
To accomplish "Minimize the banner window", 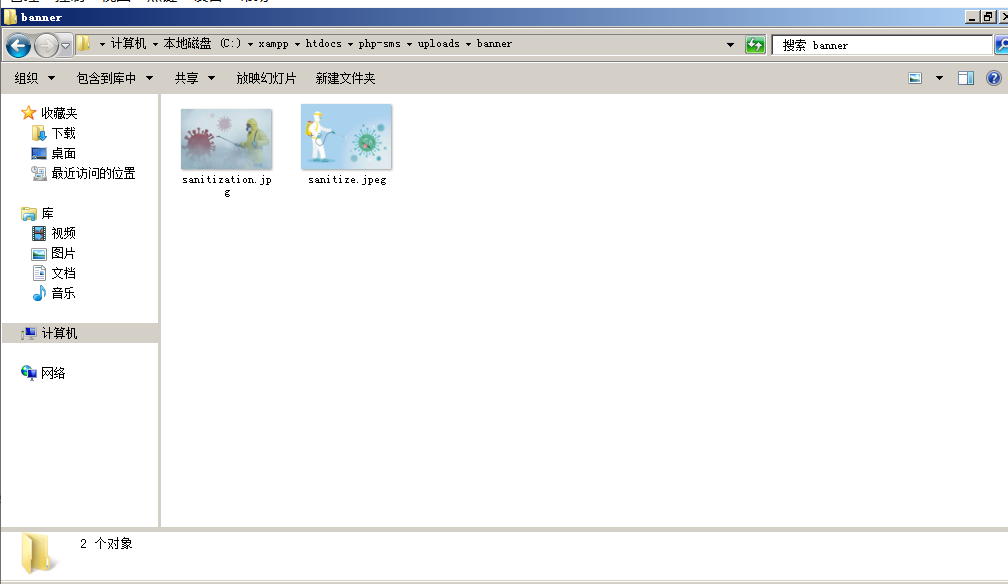I will [x=972, y=17].
